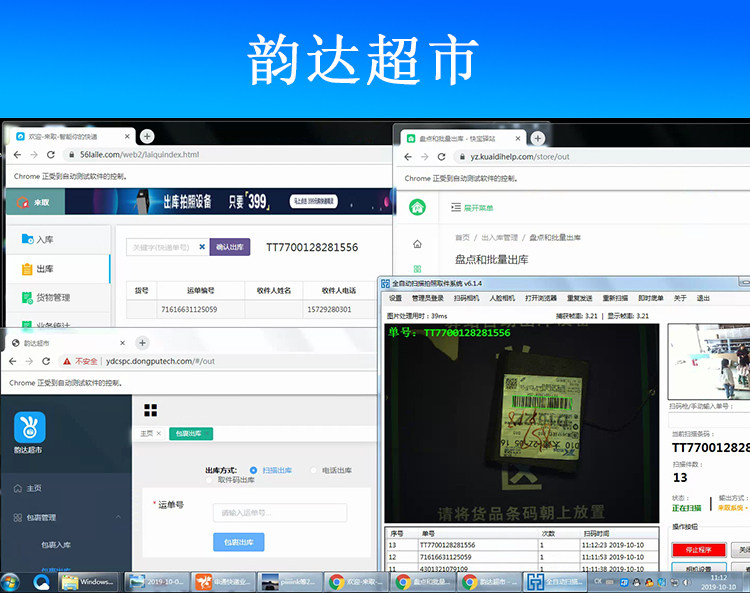Click 关于 in the scanner menu bar
This screenshot has width=750, height=593.
(680, 298)
